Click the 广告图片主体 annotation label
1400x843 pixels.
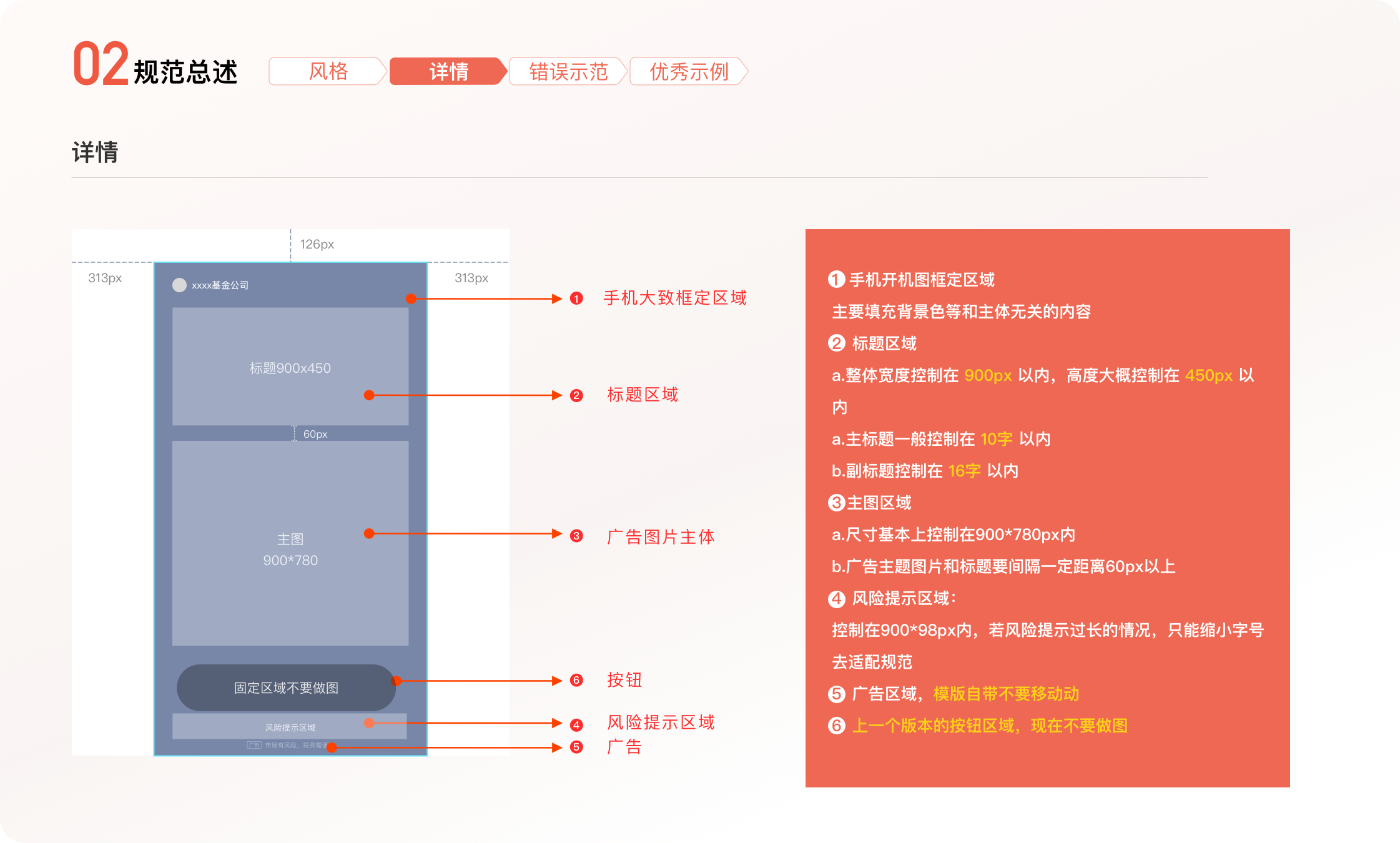pos(661,536)
